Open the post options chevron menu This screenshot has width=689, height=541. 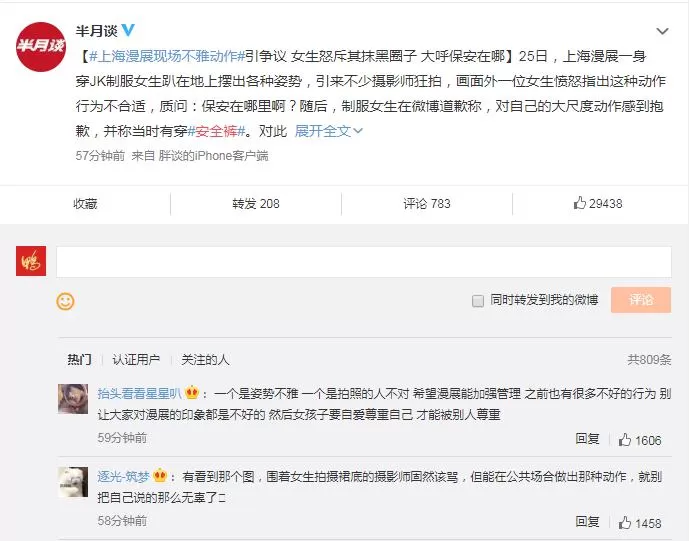coord(662,31)
